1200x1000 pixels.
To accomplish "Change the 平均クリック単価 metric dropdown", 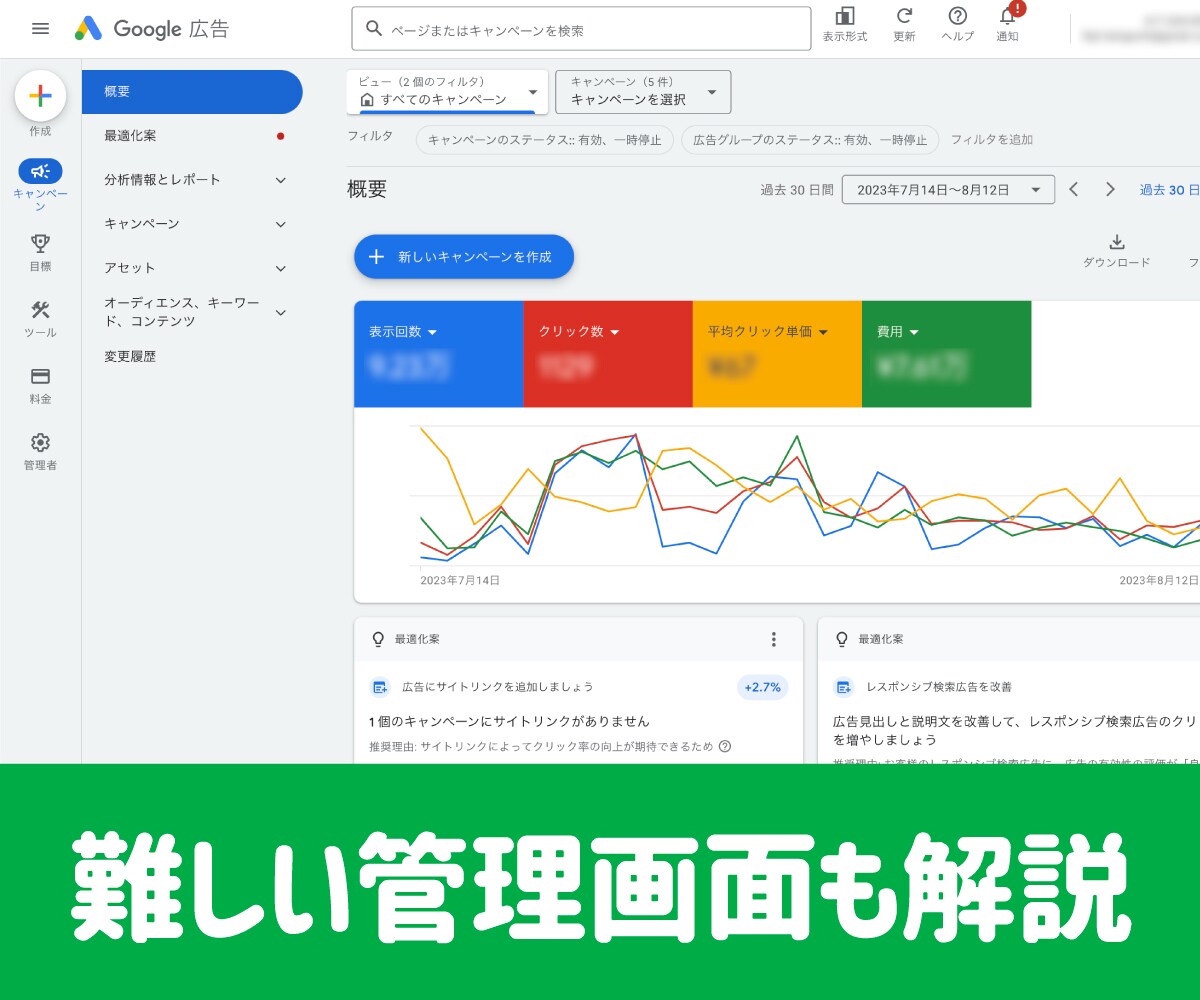I will coord(769,332).
